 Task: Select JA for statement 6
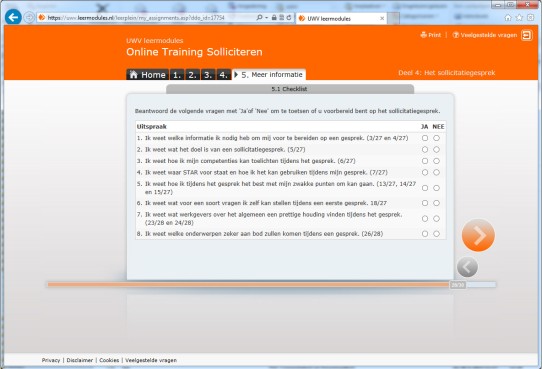pos(425,203)
